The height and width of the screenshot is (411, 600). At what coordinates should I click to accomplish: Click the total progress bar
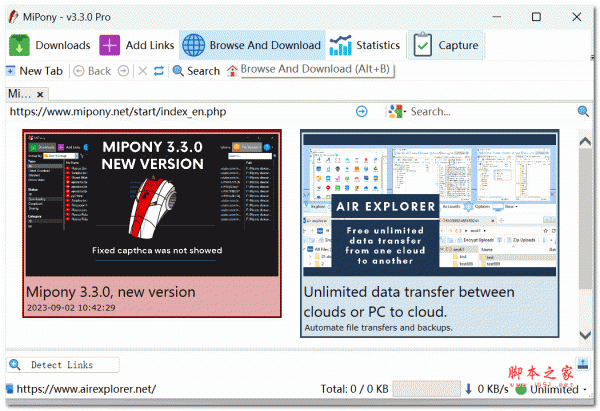[x=426, y=389]
